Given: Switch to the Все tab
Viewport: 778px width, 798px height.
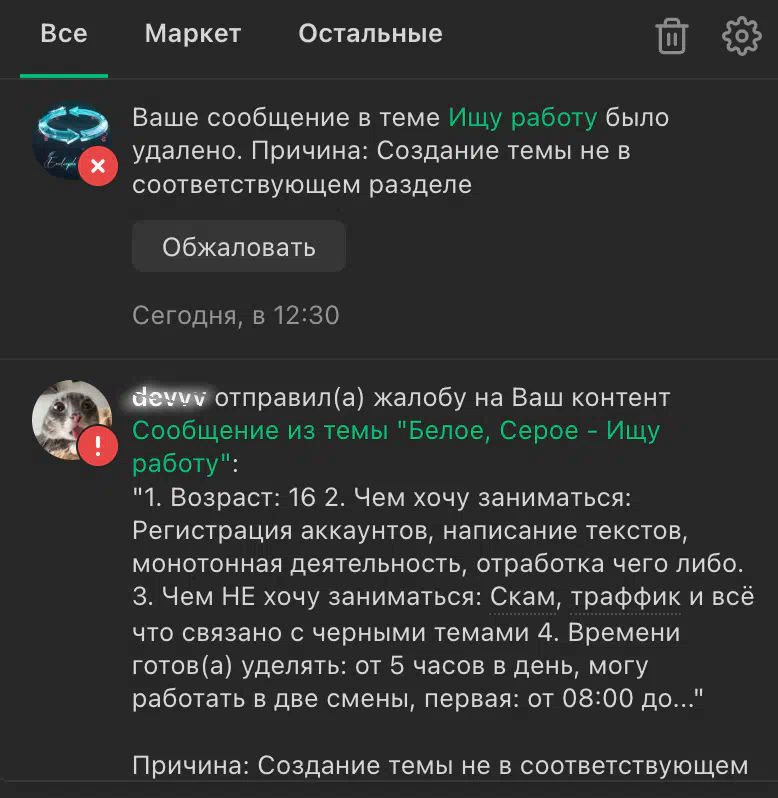Looking at the screenshot, I should pos(64,34).
